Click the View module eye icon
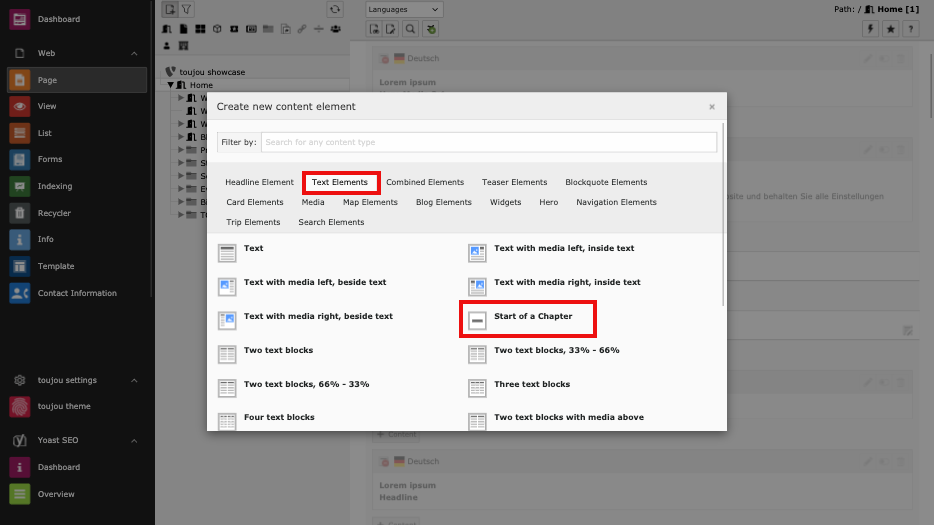 (19, 106)
